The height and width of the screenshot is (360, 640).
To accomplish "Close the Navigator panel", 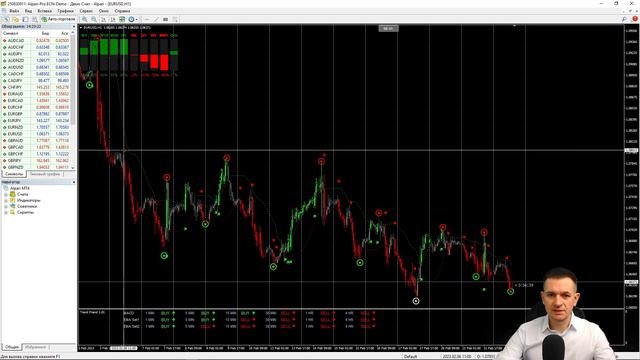I will tap(74, 182).
